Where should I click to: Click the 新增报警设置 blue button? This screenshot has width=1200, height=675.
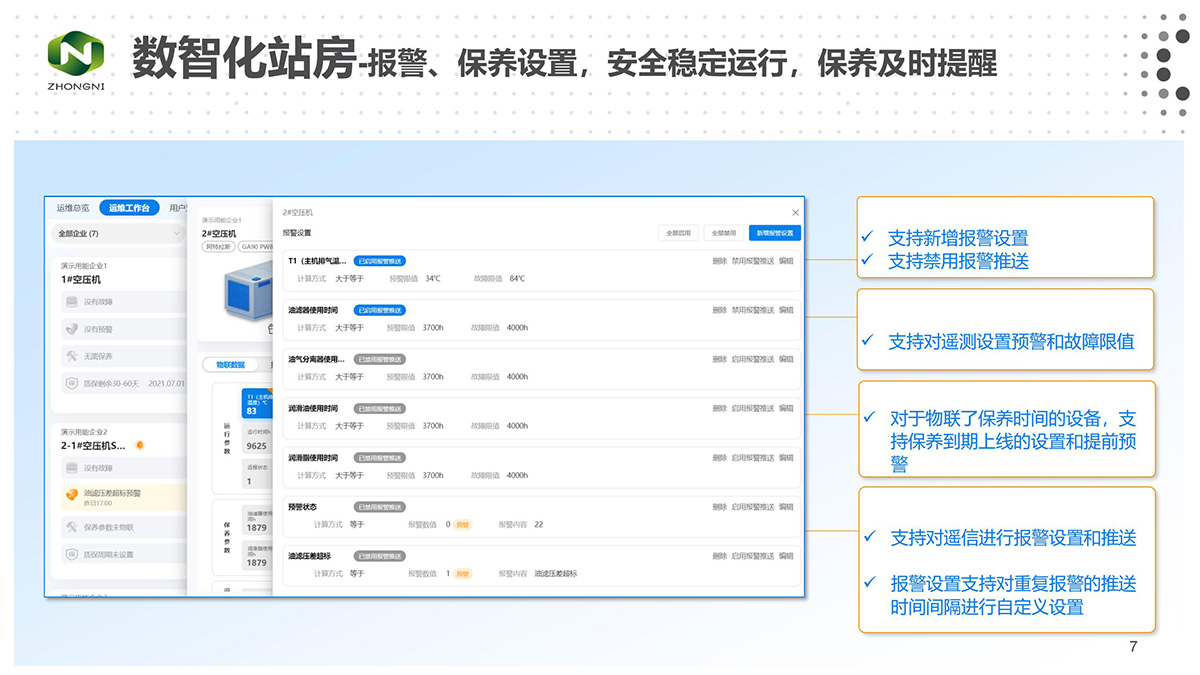tap(775, 233)
